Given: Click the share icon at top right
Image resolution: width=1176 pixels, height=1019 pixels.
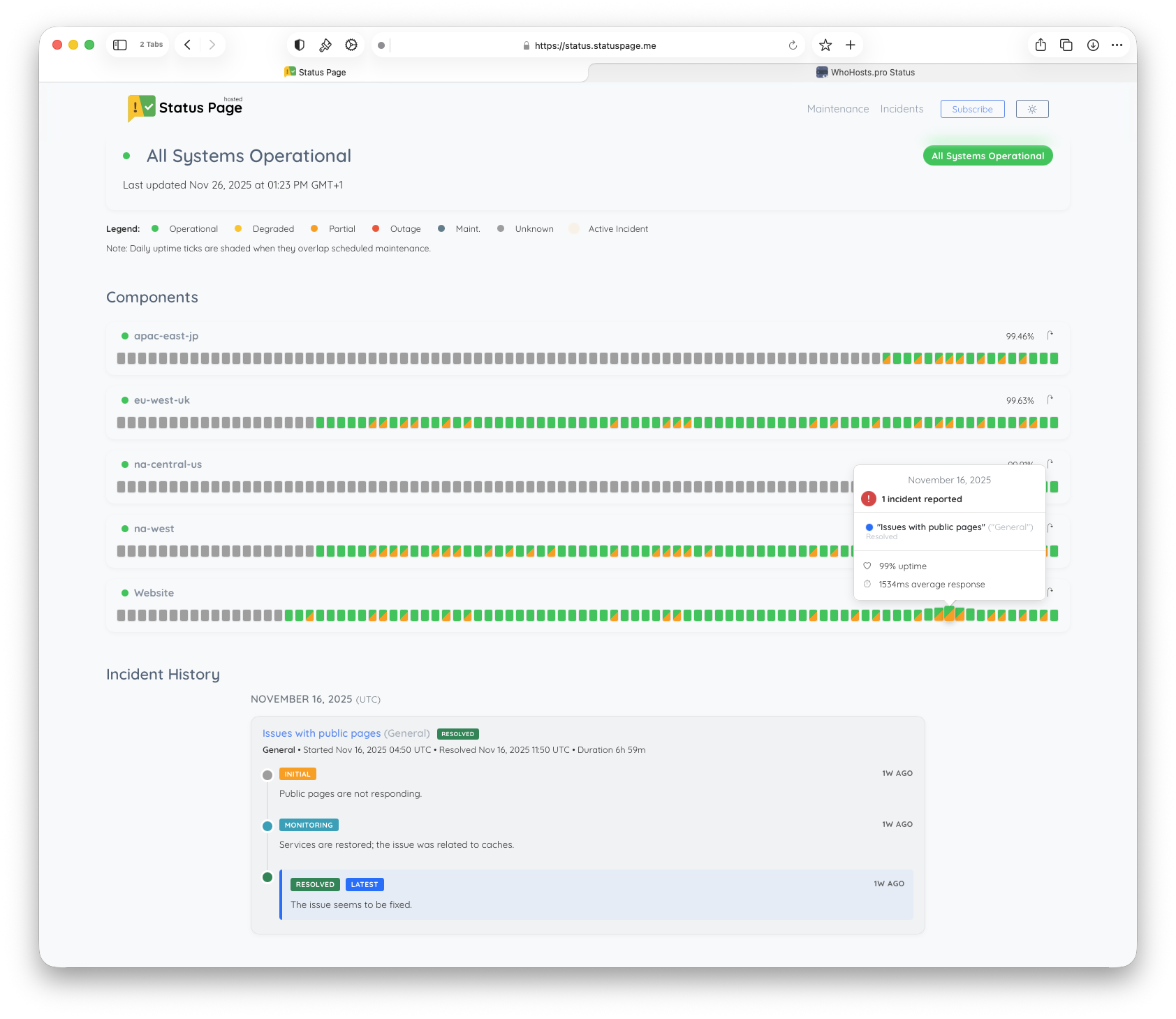Looking at the screenshot, I should click(1041, 45).
